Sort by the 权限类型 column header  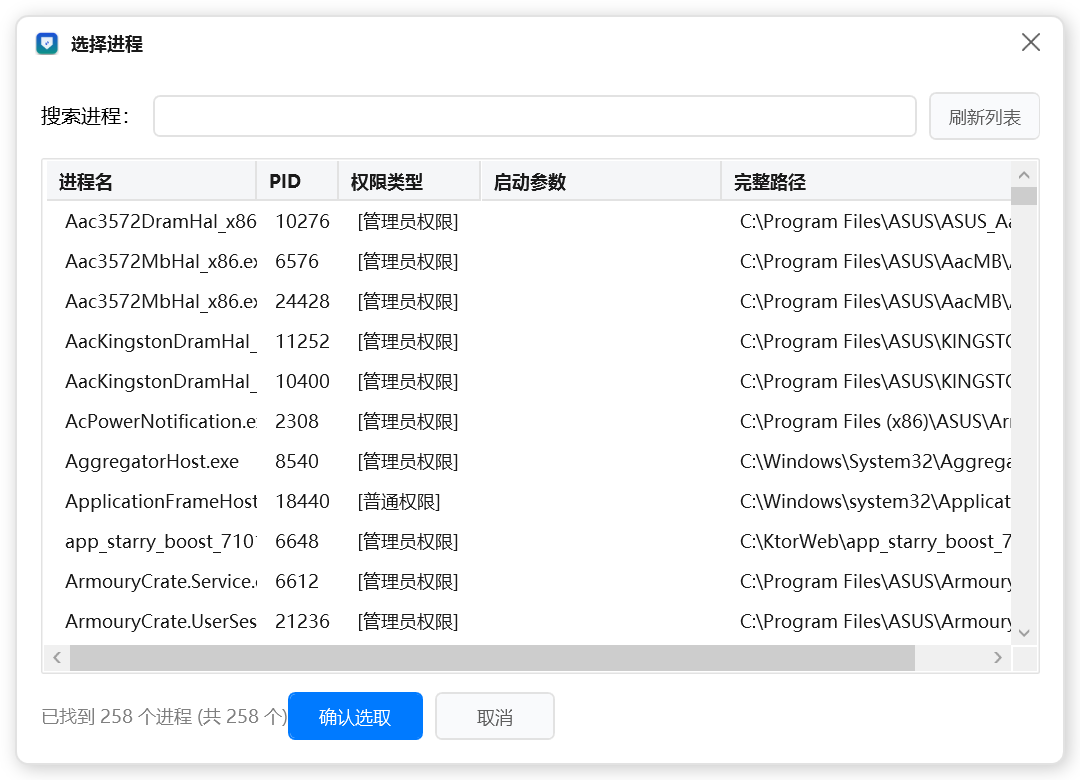[409, 181]
